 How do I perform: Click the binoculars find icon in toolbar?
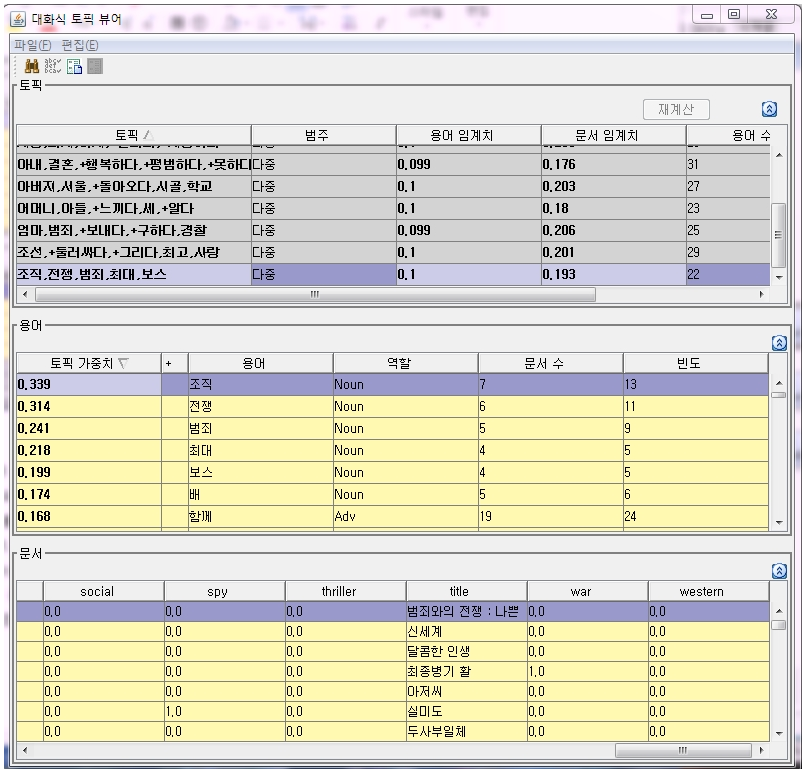click(32, 67)
